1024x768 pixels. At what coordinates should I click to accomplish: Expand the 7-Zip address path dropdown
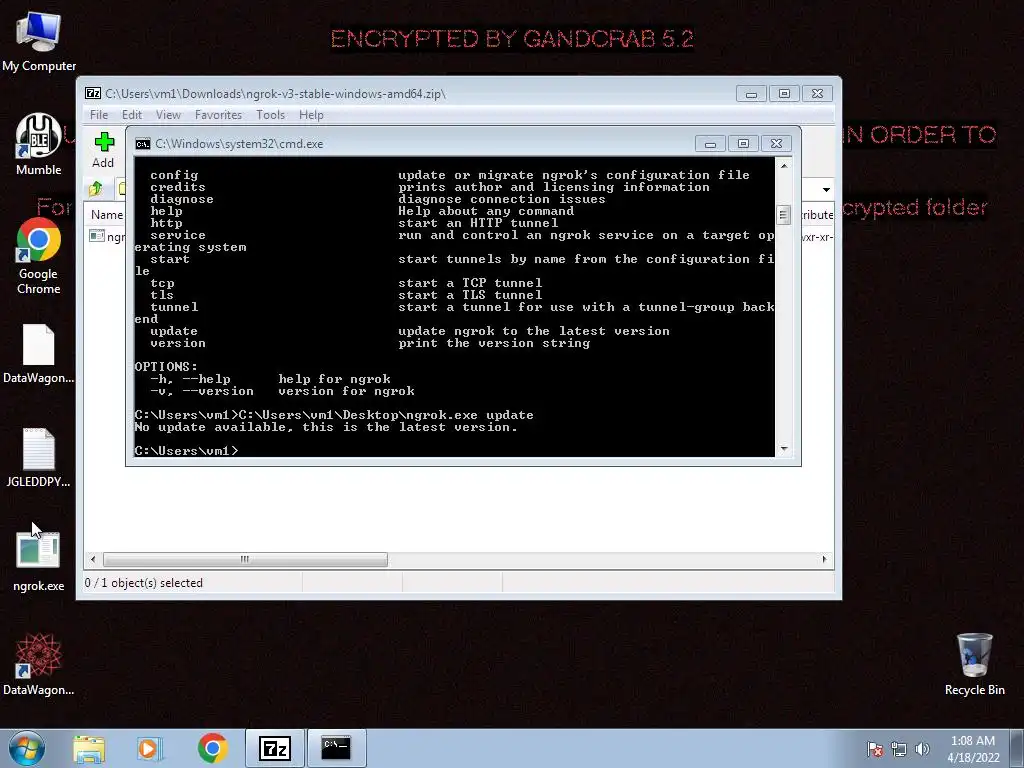[826, 189]
